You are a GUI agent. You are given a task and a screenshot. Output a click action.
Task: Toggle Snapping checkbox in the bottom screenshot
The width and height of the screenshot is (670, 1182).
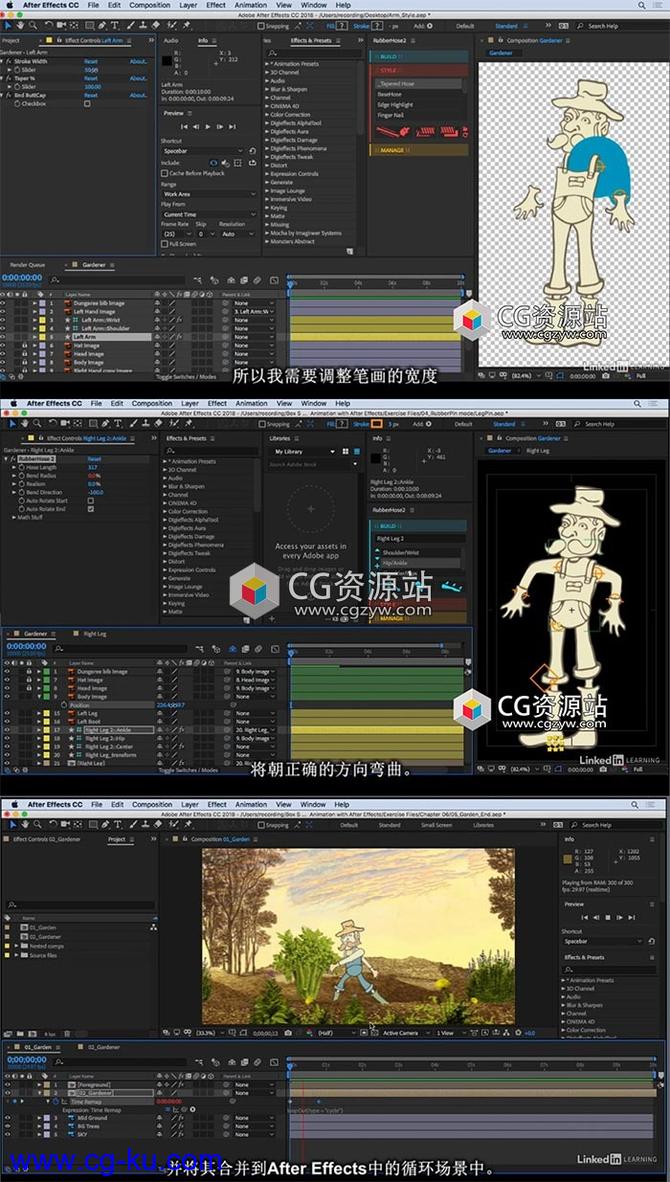[262, 825]
